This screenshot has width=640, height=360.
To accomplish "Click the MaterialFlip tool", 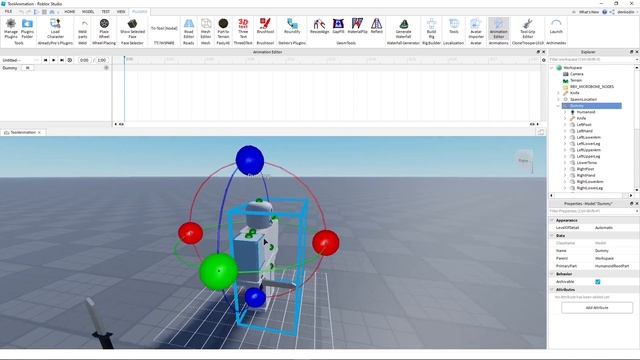I will pos(357,26).
